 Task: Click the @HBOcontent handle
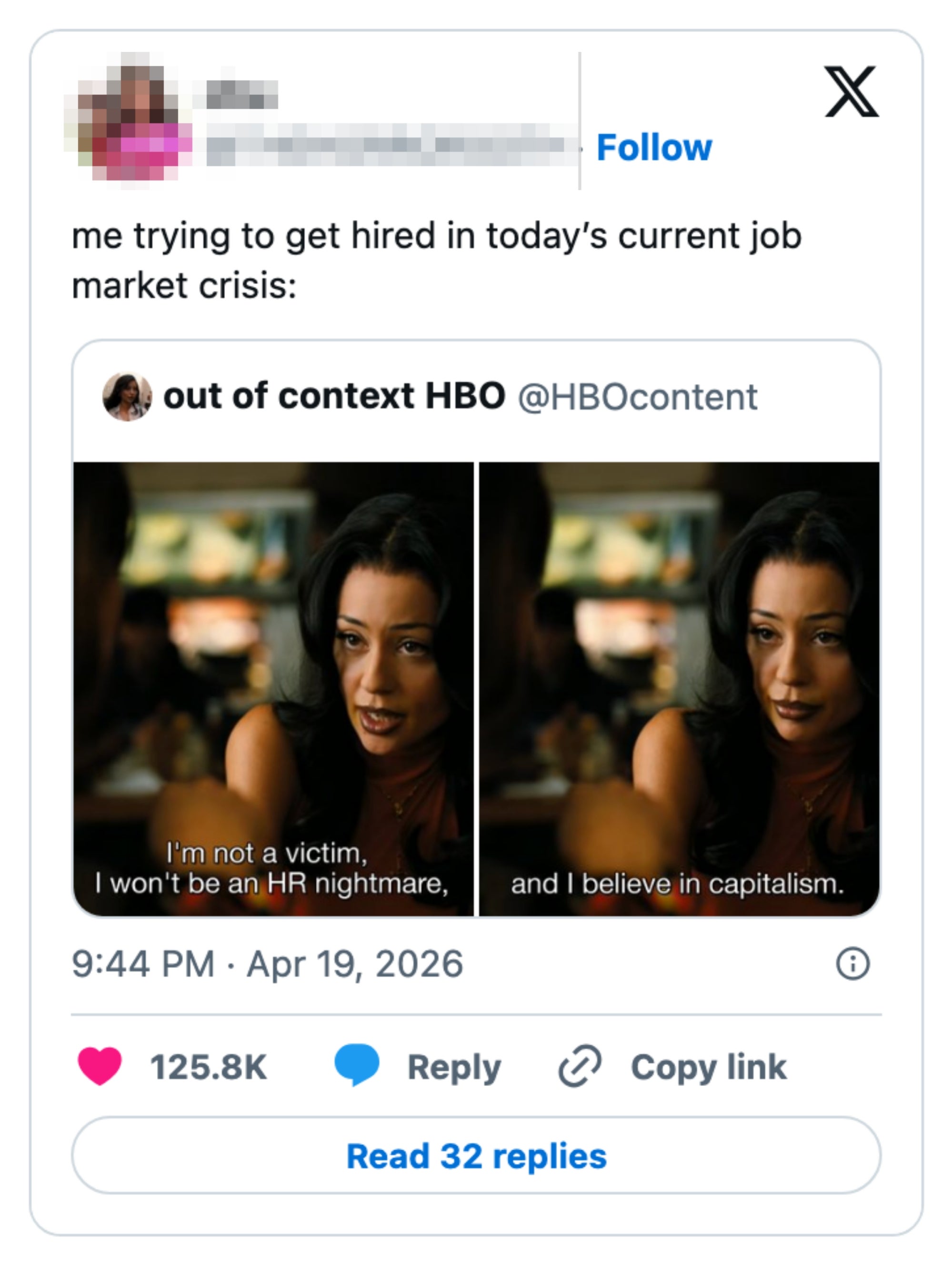coord(637,398)
